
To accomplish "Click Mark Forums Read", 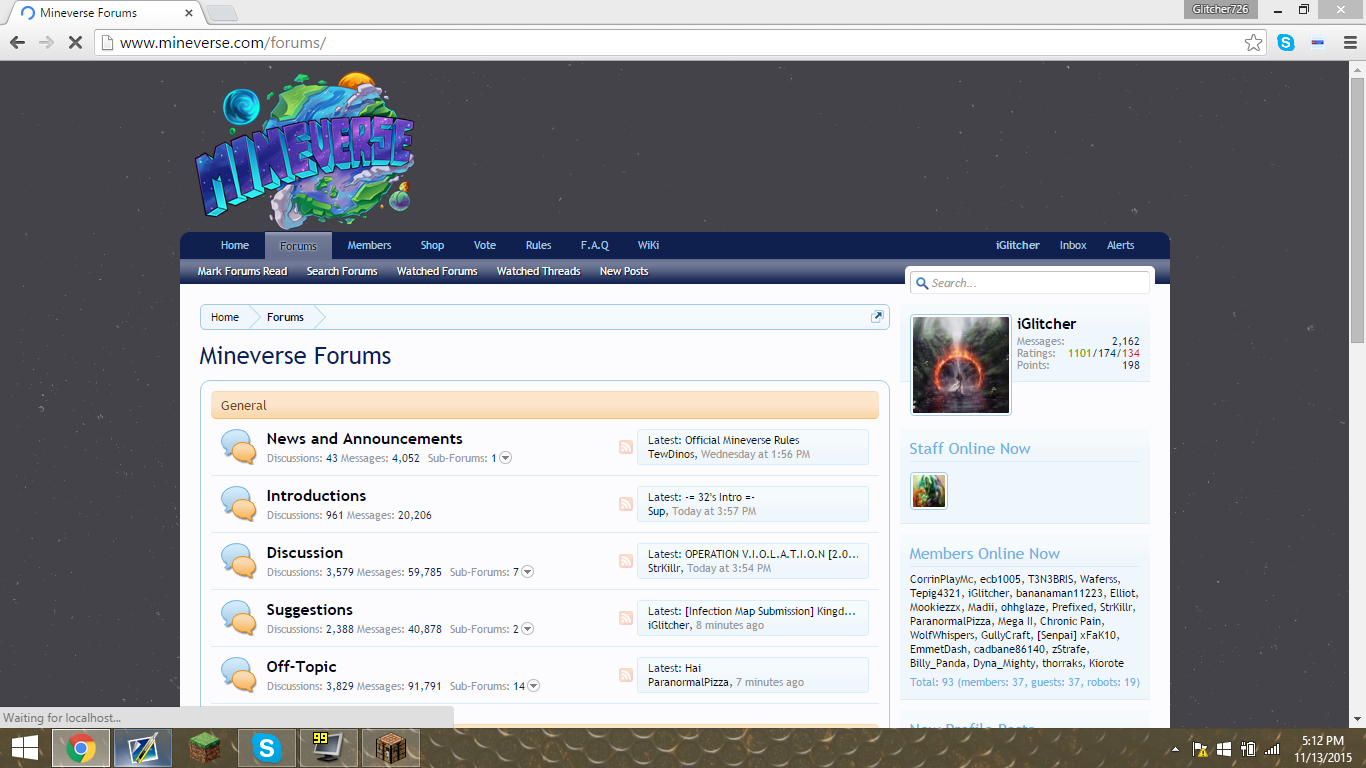I will [242, 271].
